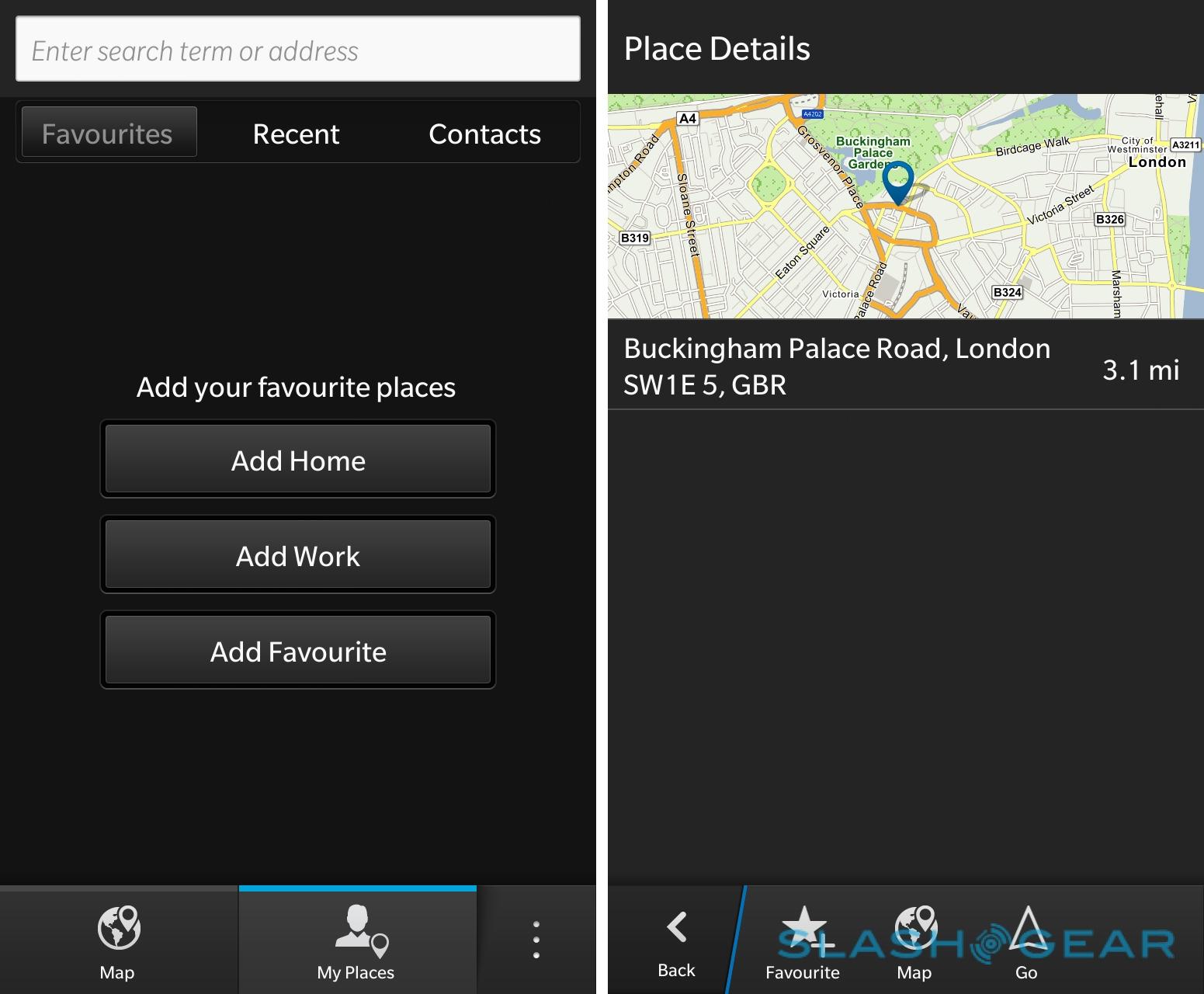Open Map globe icon in Place Details
Viewport: 1204px width, 994px height.
[x=915, y=929]
